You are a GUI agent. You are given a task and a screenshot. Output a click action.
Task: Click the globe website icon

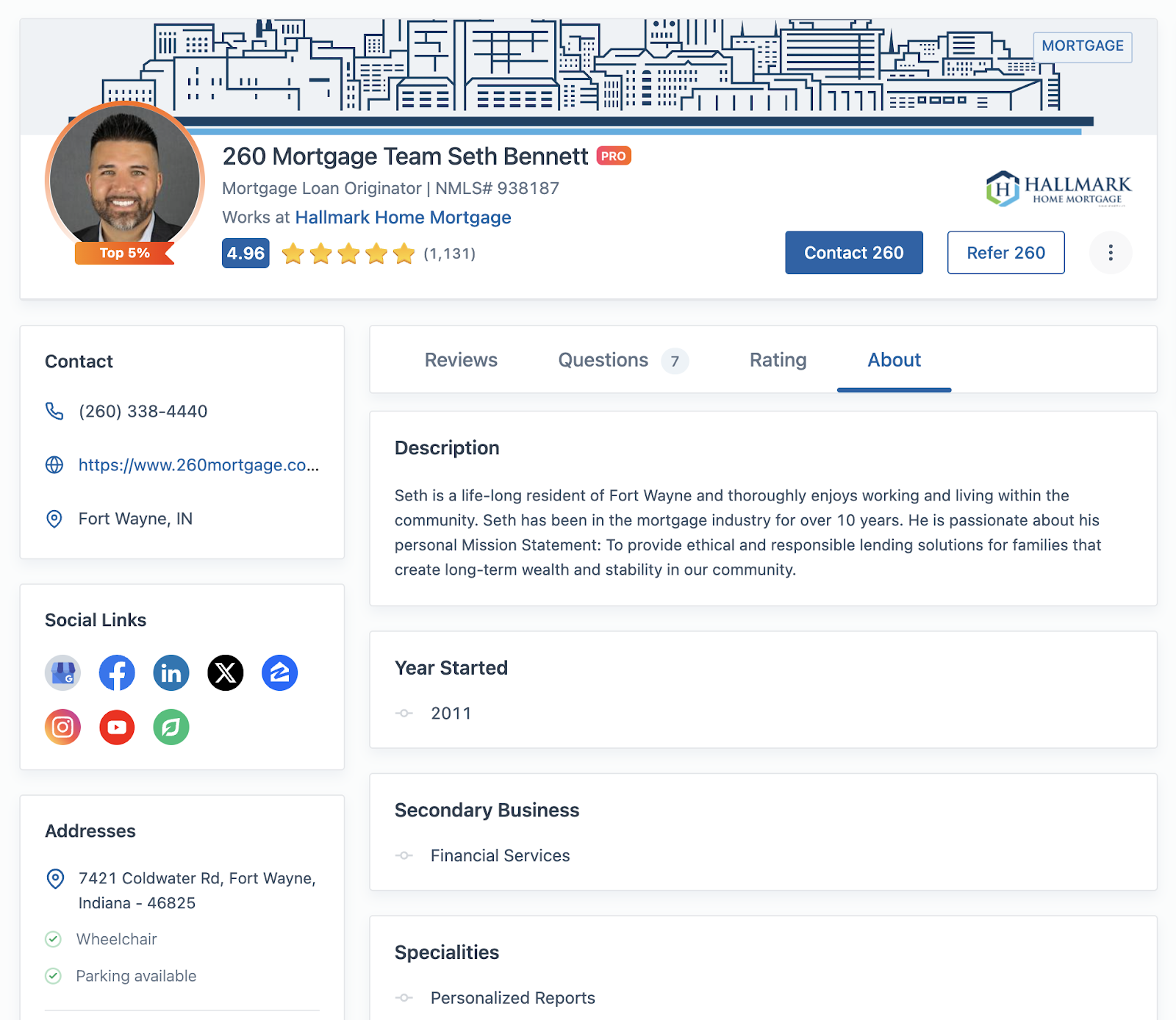54,464
